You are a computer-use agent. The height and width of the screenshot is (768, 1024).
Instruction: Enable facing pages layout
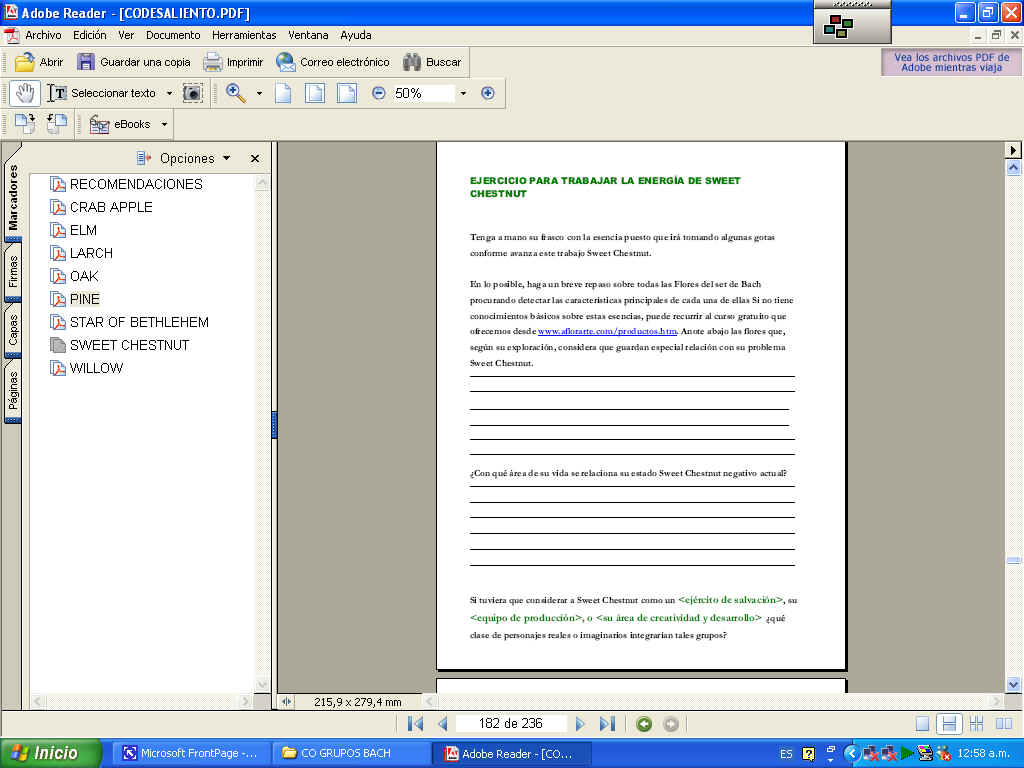[x=1003, y=724]
